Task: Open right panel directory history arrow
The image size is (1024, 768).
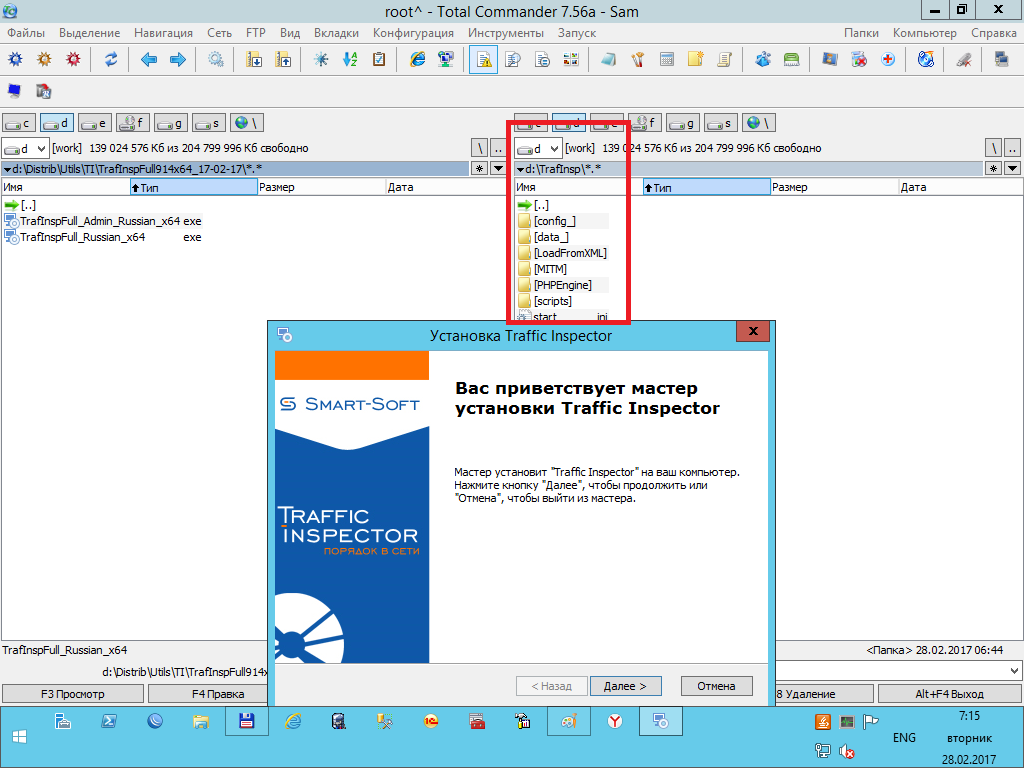Action: [1012, 168]
